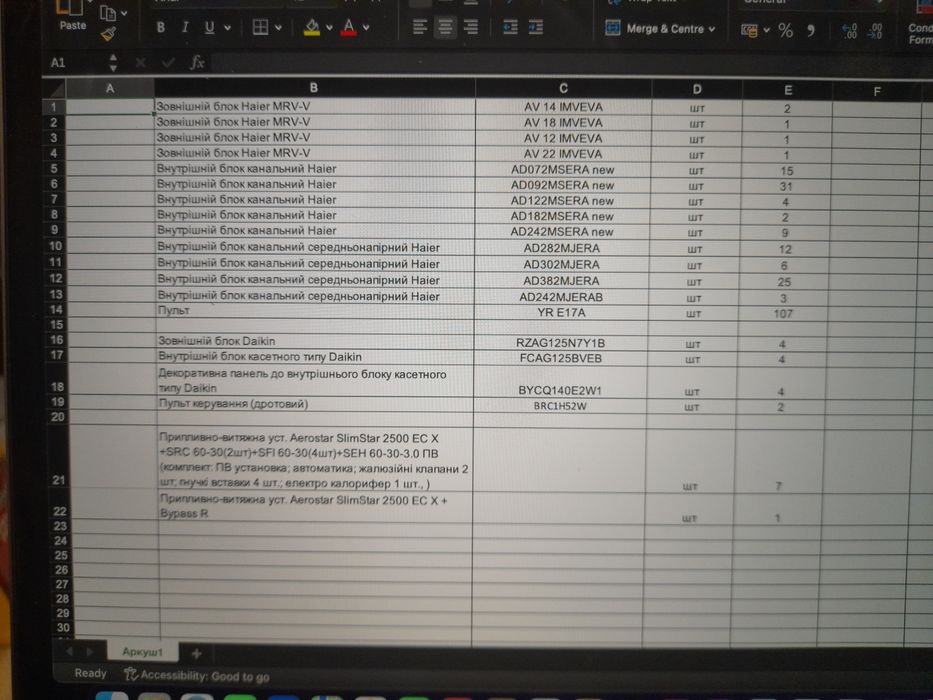Image resolution: width=933 pixels, height=700 pixels.
Task: Align text left
Action: [x=420, y=27]
